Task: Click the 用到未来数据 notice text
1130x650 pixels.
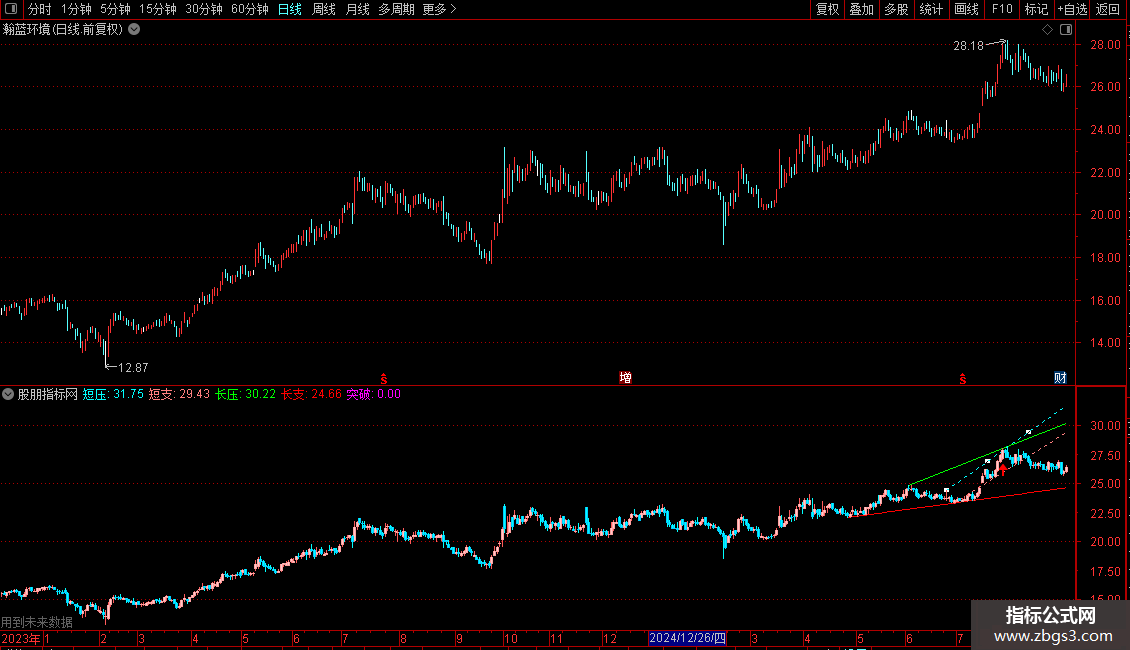Action: coord(37,622)
